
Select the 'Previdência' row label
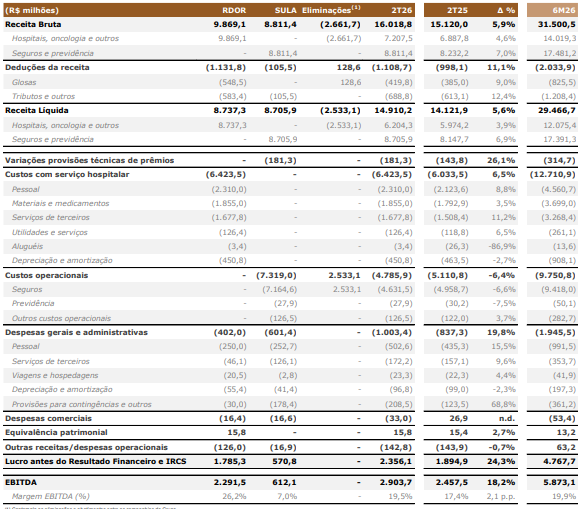point(33,303)
